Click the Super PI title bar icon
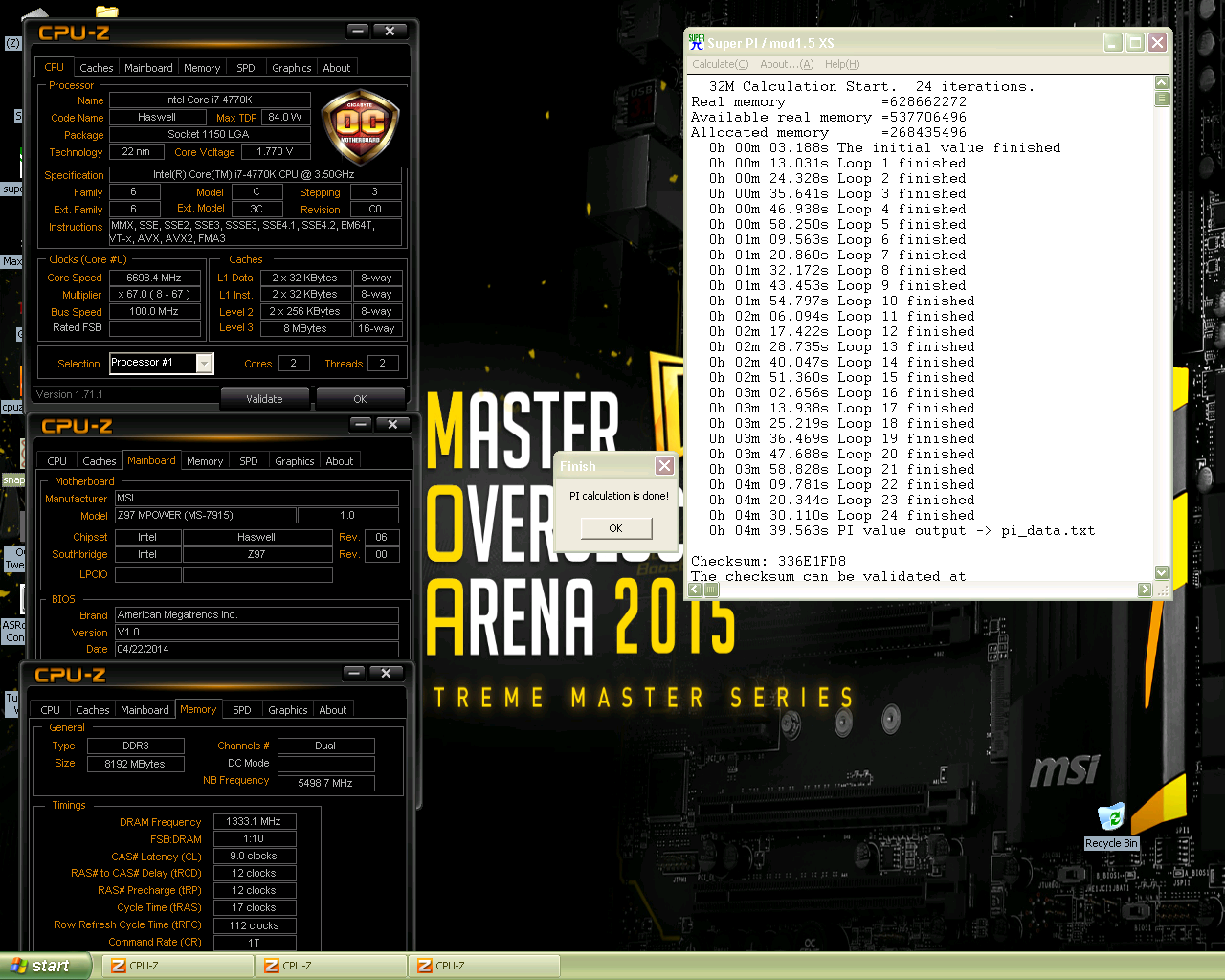 coord(697,43)
